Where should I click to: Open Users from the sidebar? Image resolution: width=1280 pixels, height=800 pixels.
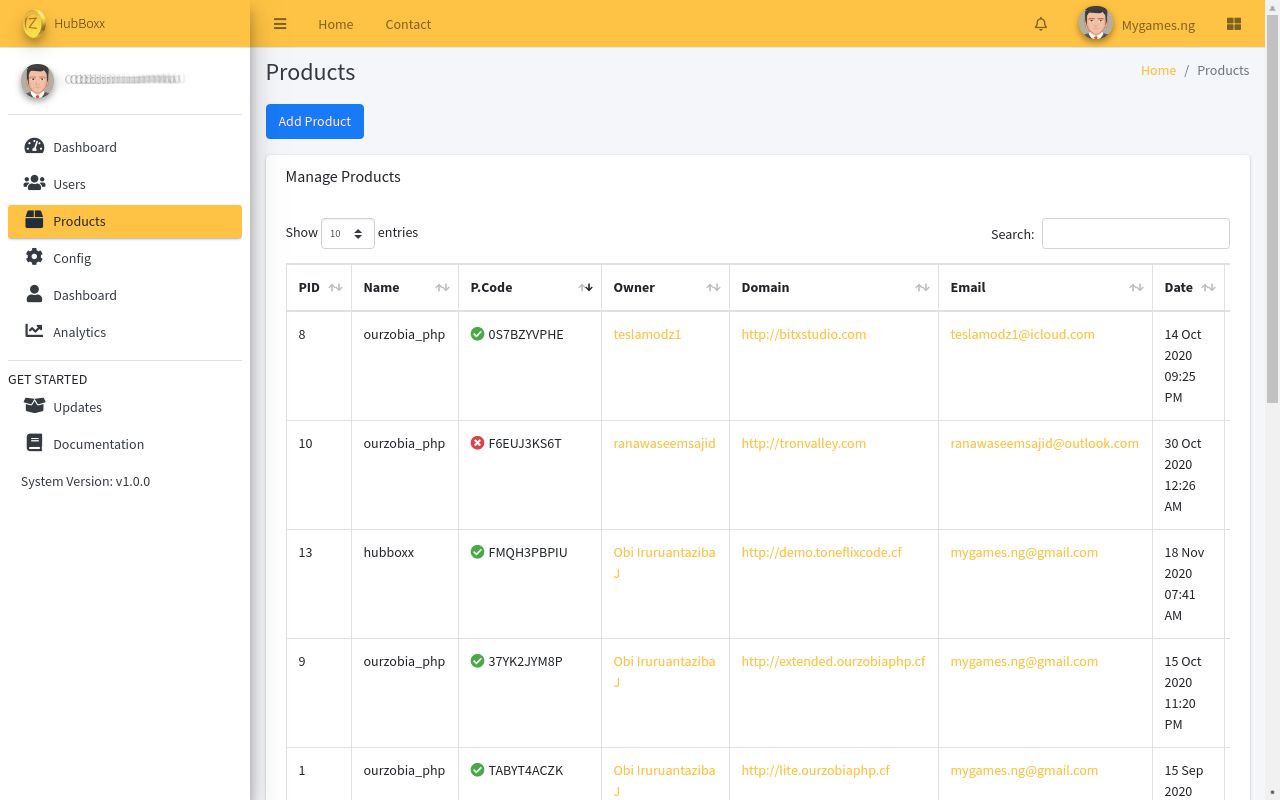69,184
